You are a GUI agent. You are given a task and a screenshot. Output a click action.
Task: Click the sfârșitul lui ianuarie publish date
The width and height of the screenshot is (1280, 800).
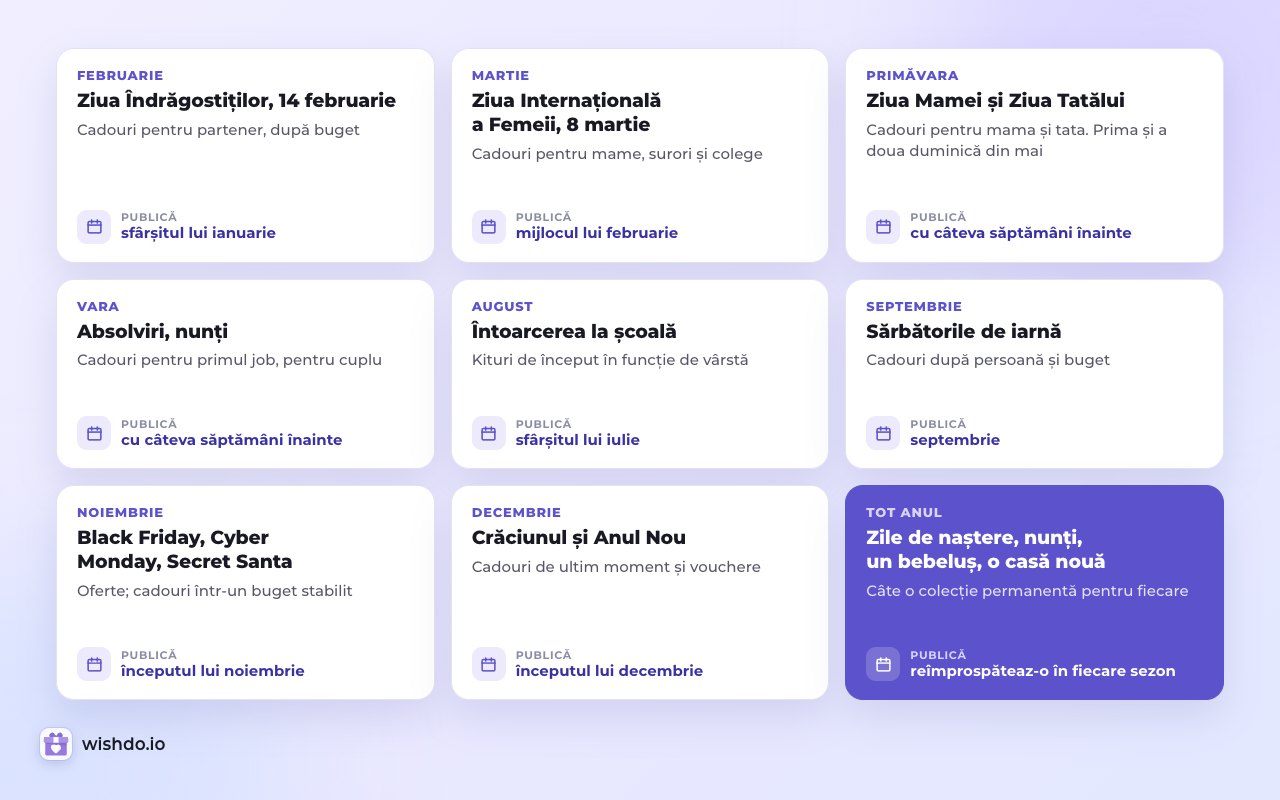click(x=198, y=233)
